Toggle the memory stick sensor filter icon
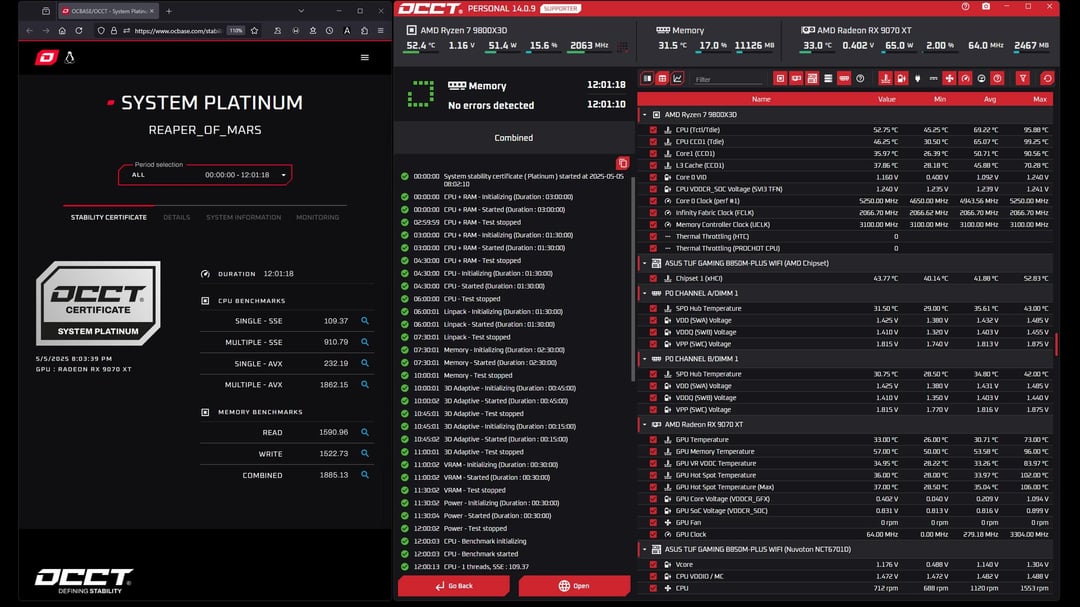The height and width of the screenshot is (607, 1080). (844, 79)
